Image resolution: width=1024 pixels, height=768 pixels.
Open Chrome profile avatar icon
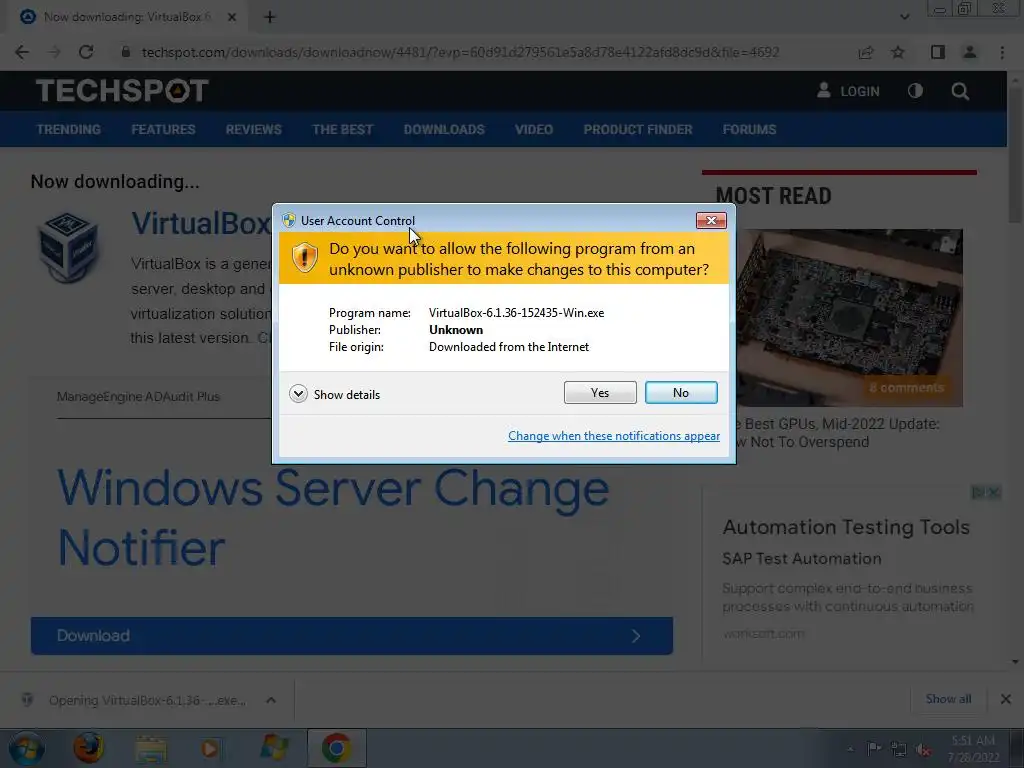pyautogui.click(x=970, y=52)
